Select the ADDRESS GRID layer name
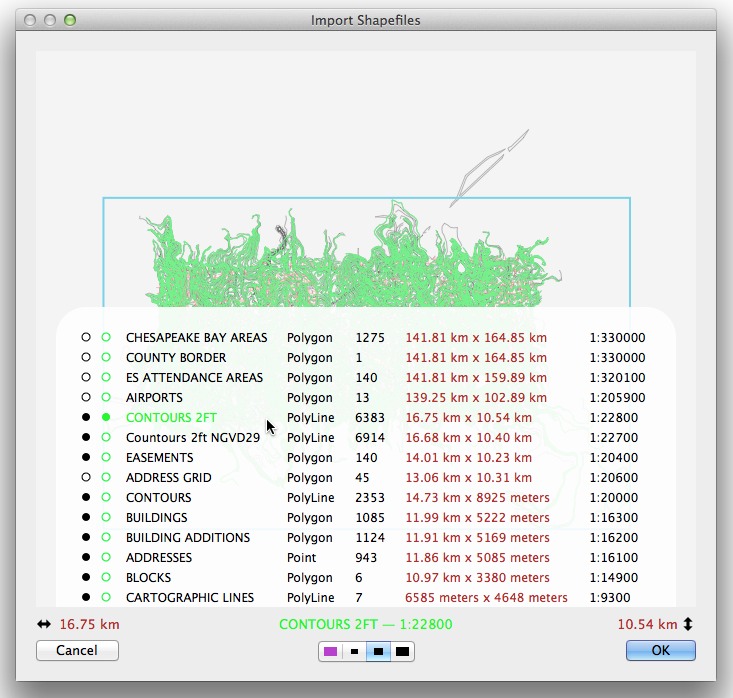This screenshot has height=698, width=733. [x=168, y=478]
